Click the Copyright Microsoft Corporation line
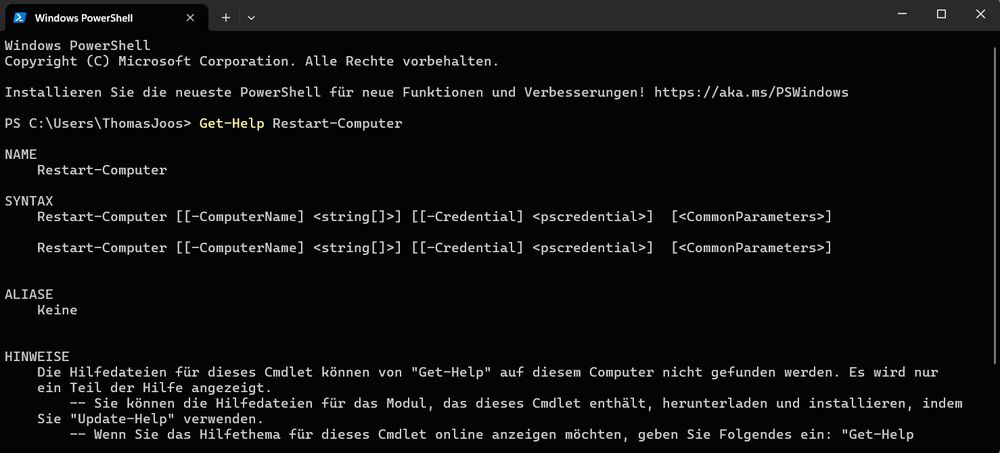 point(251,61)
